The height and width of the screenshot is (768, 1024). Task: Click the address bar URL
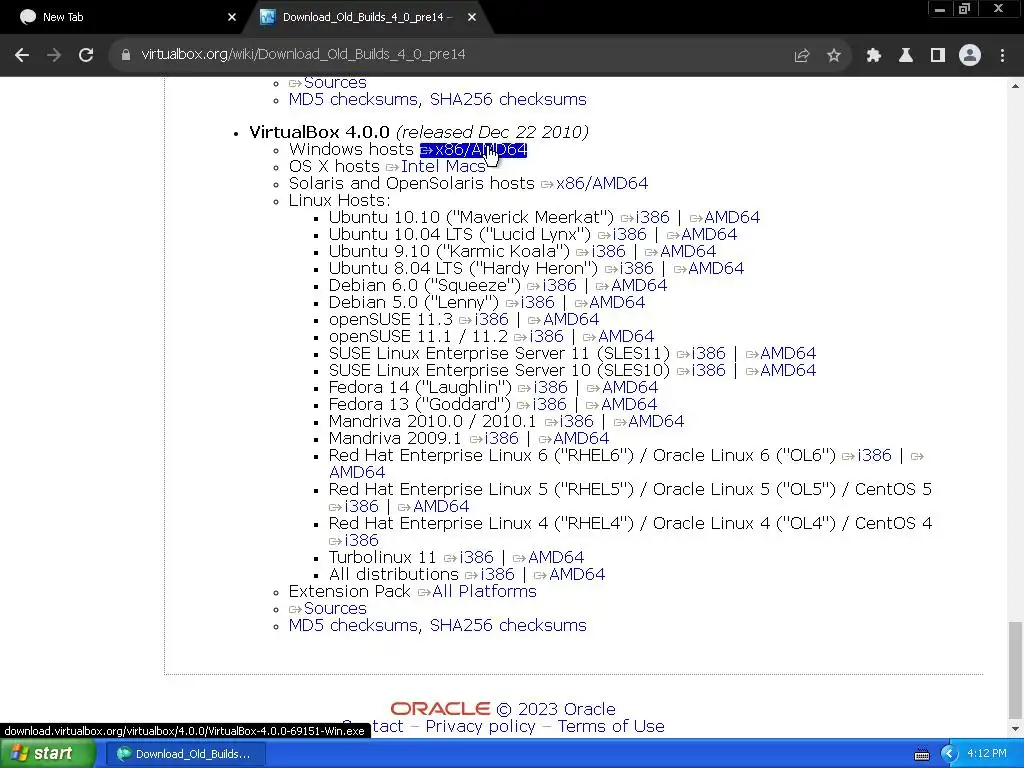(x=304, y=55)
